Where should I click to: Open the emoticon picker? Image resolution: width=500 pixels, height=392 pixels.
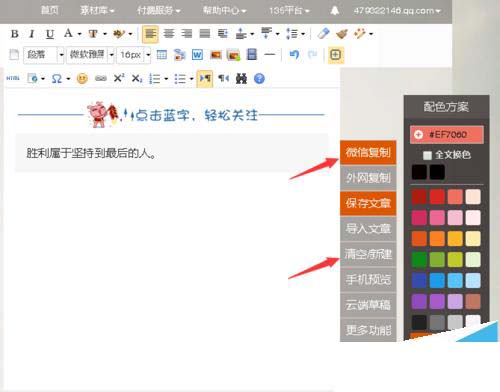(82, 79)
